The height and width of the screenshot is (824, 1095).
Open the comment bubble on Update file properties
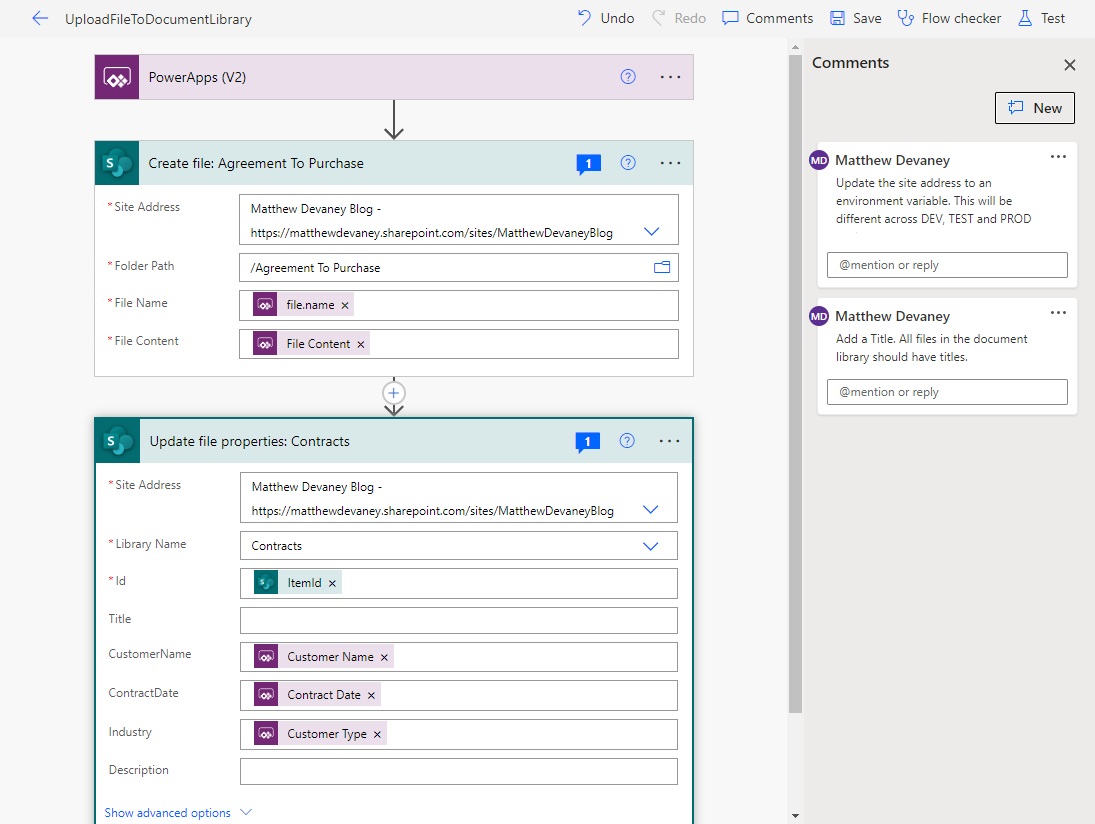587,442
